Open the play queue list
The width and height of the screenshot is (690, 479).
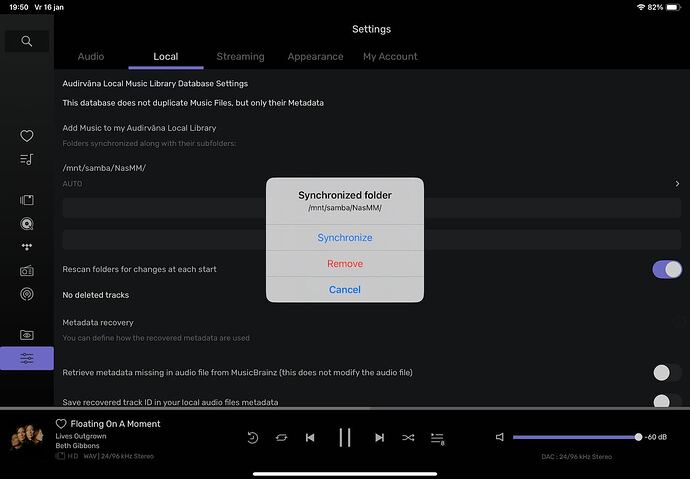pos(437,437)
